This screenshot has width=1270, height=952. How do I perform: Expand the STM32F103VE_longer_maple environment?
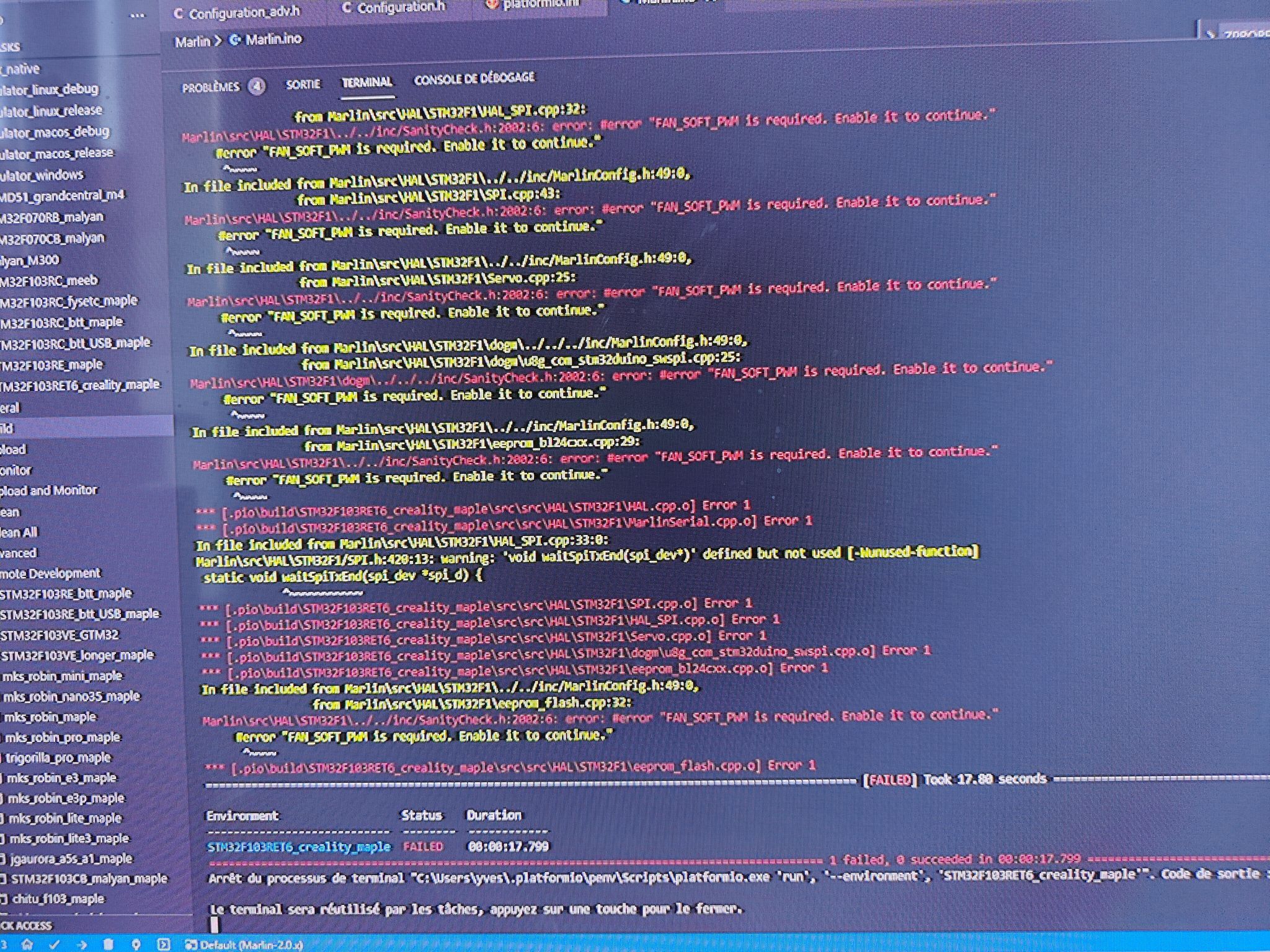point(77,655)
